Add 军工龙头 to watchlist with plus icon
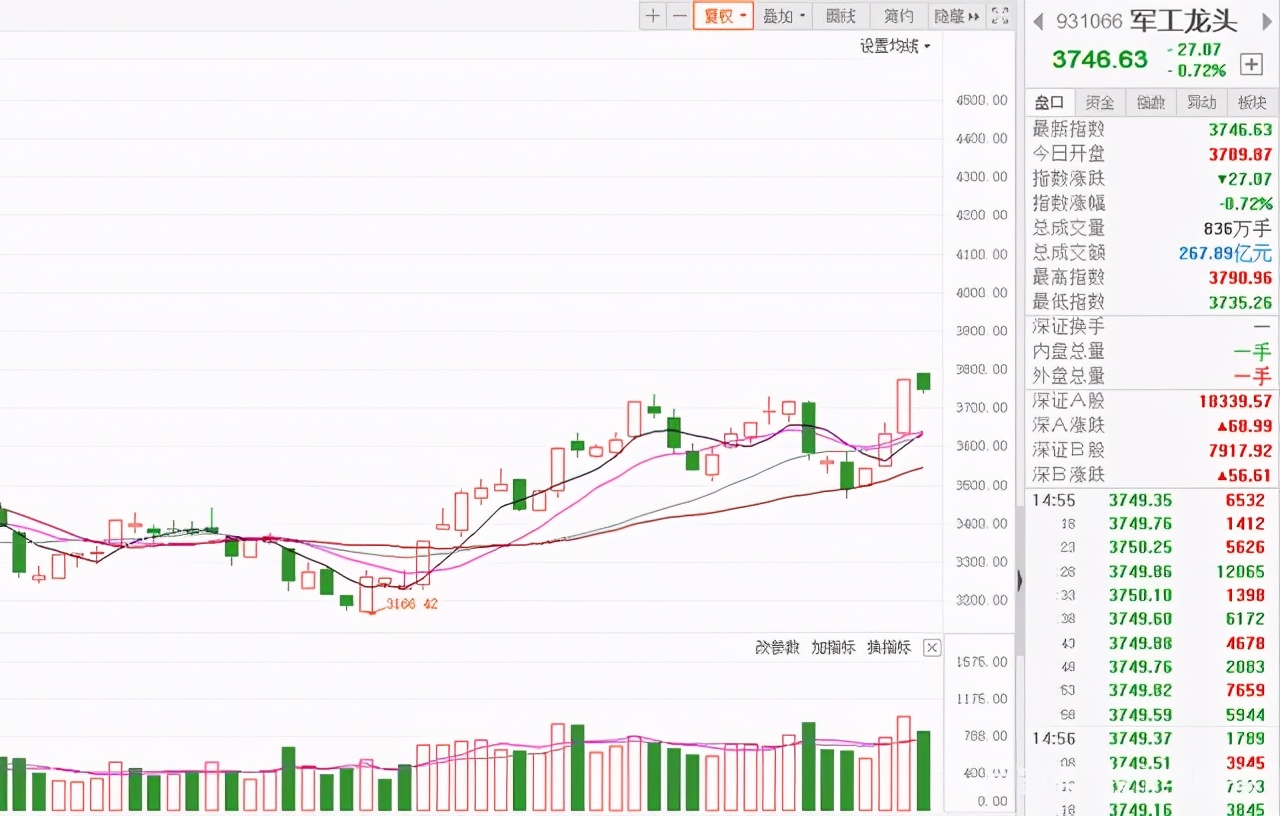The width and height of the screenshot is (1280, 816). (x=1251, y=64)
